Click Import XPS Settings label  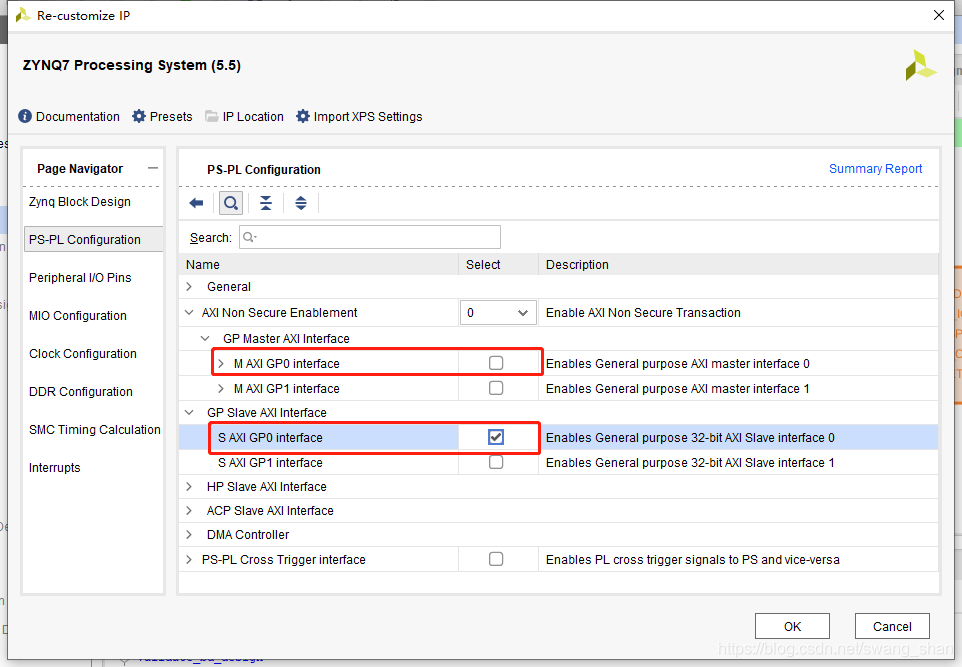[368, 117]
